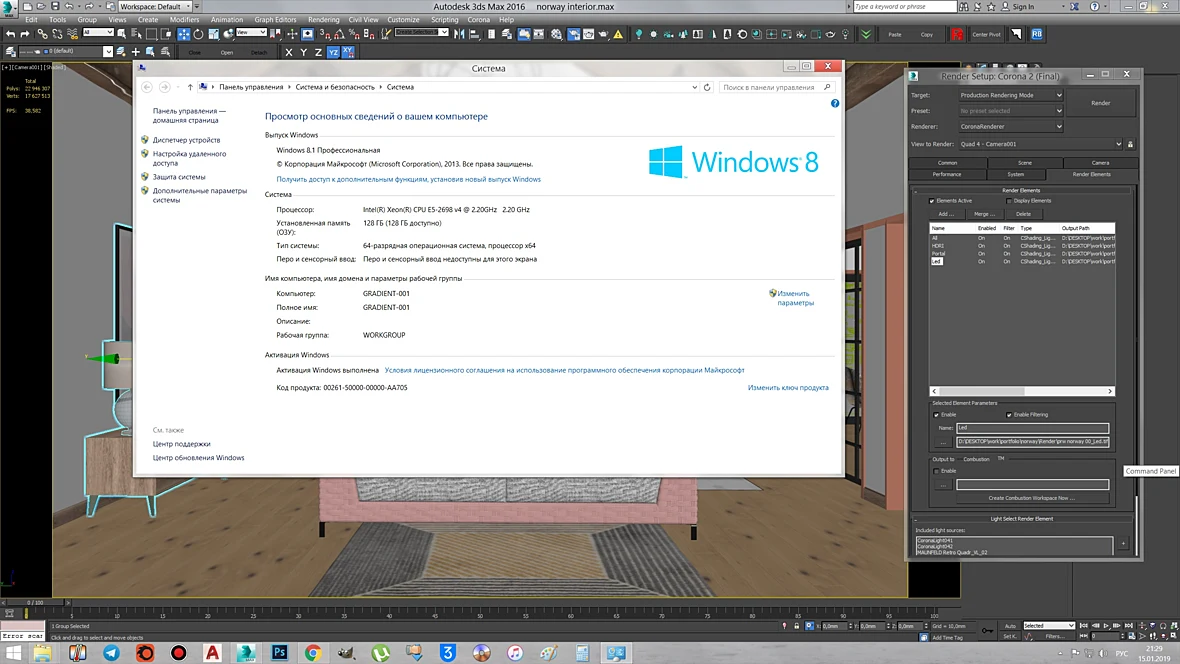Click Create Combustion Workspace Now button
The width and height of the screenshot is (1180, 664).
[1032, 498]
